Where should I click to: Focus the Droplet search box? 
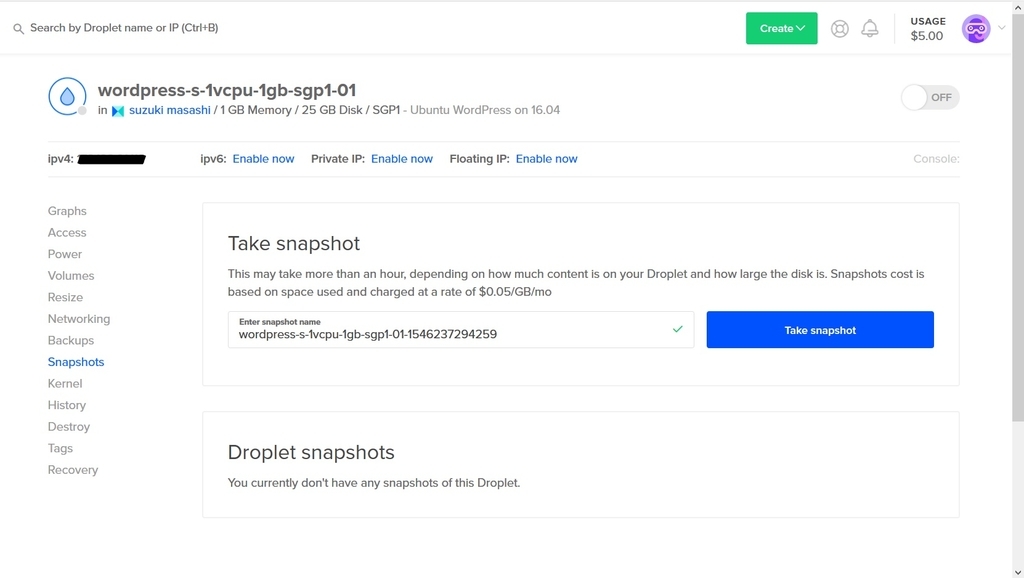pyautogui.click(x=124, y=28)
